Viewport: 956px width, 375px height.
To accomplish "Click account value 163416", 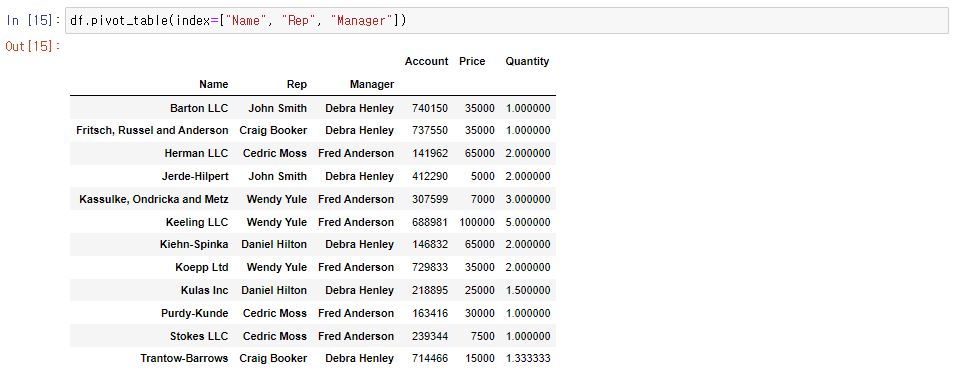I will (430, 313).
